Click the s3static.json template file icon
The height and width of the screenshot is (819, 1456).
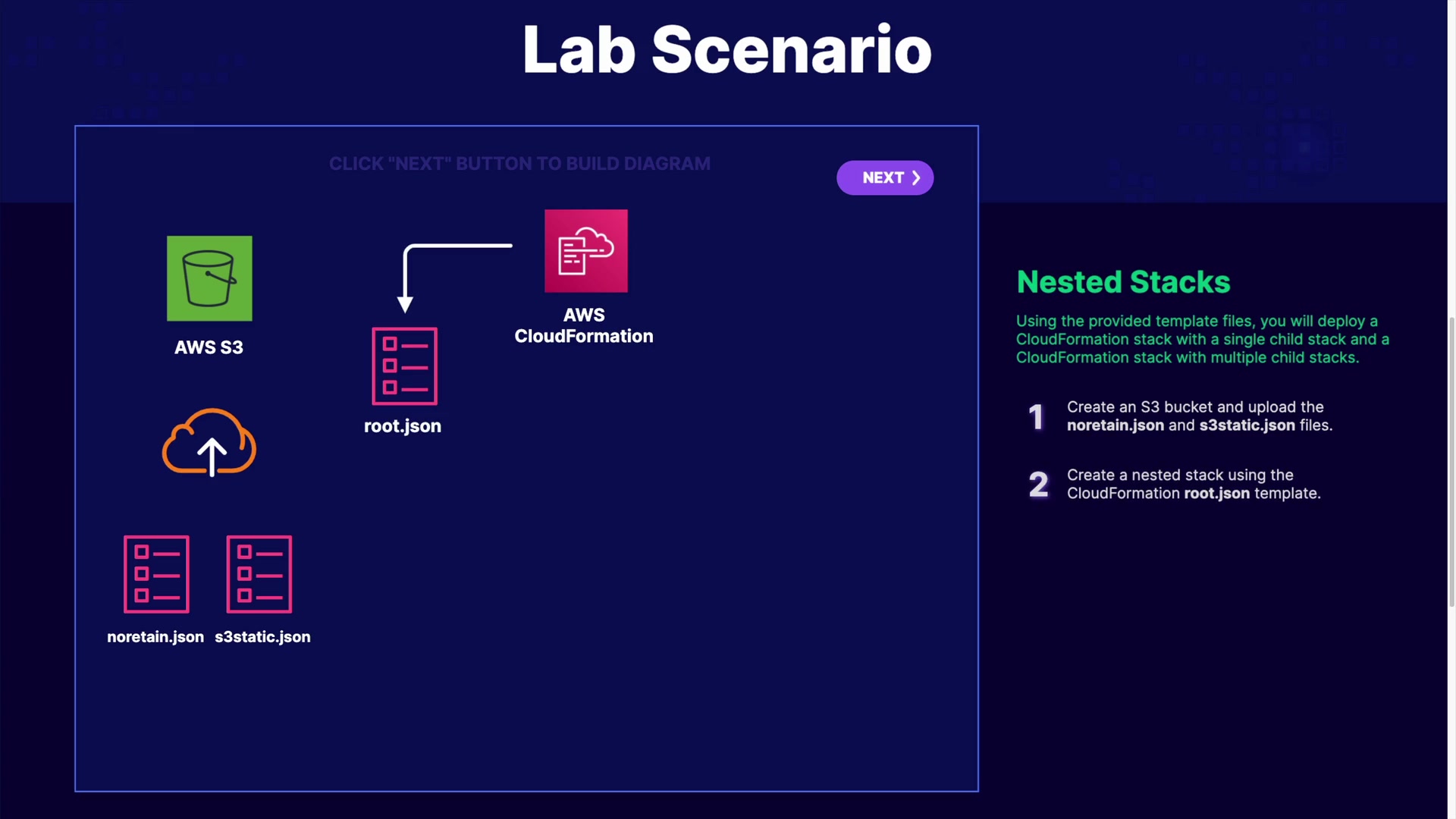[x=259, y=574]
